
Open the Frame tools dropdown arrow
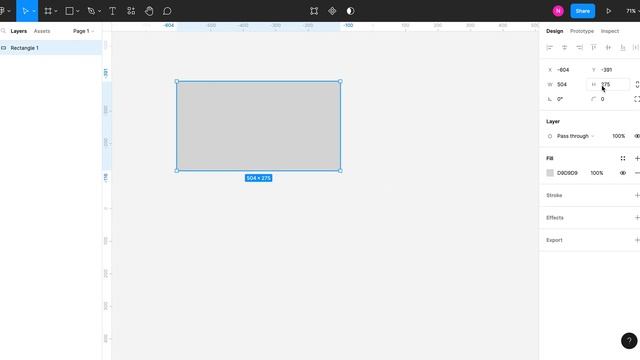(x=56, y=11)
